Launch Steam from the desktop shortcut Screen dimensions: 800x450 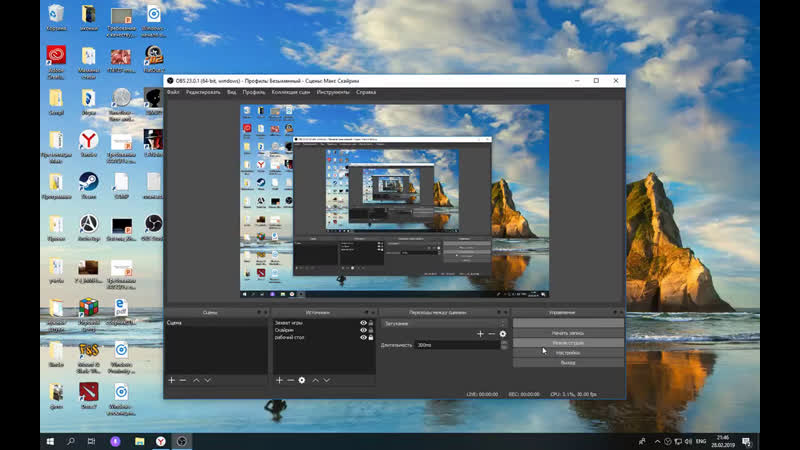coord(88,186)
